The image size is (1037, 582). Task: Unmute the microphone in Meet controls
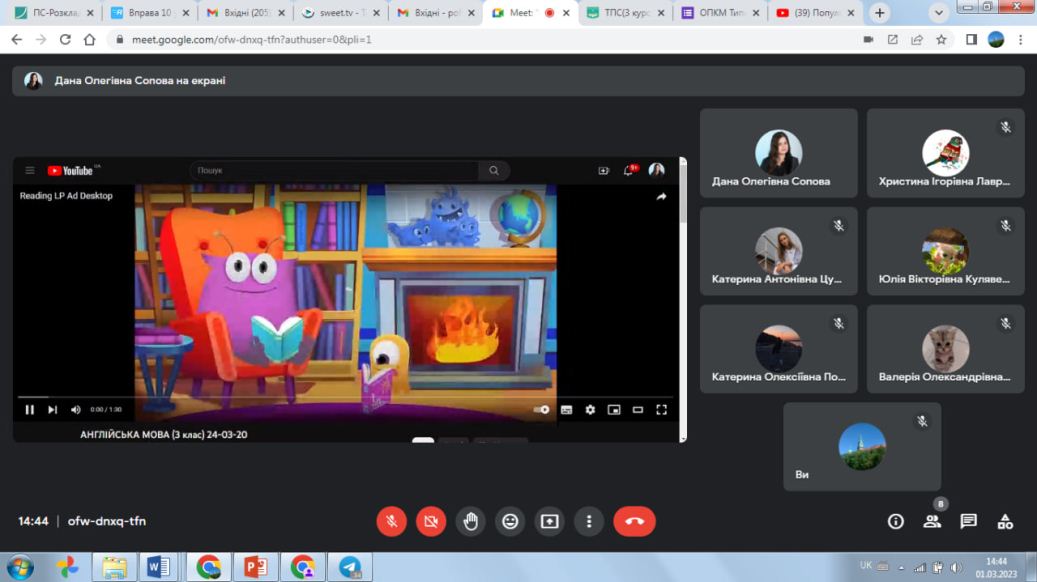click(x=391, y=521)
